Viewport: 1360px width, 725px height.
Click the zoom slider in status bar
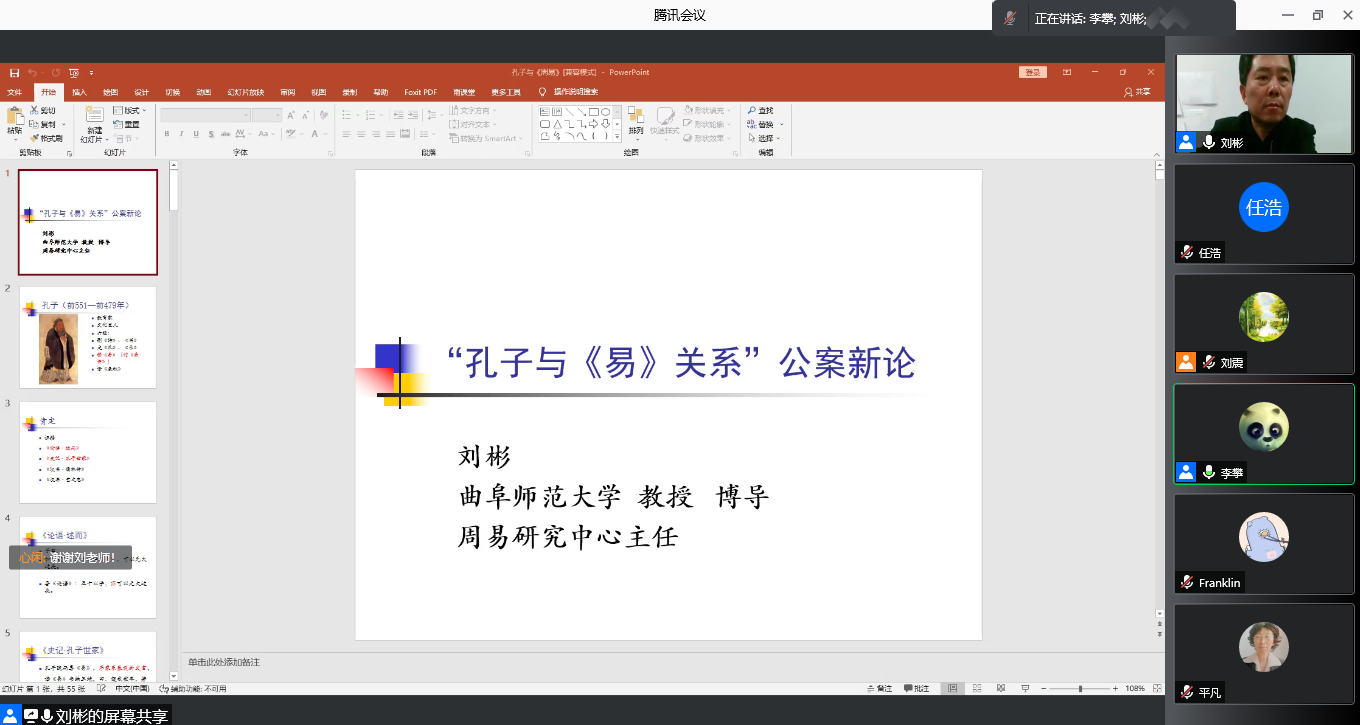point(1079,689)
